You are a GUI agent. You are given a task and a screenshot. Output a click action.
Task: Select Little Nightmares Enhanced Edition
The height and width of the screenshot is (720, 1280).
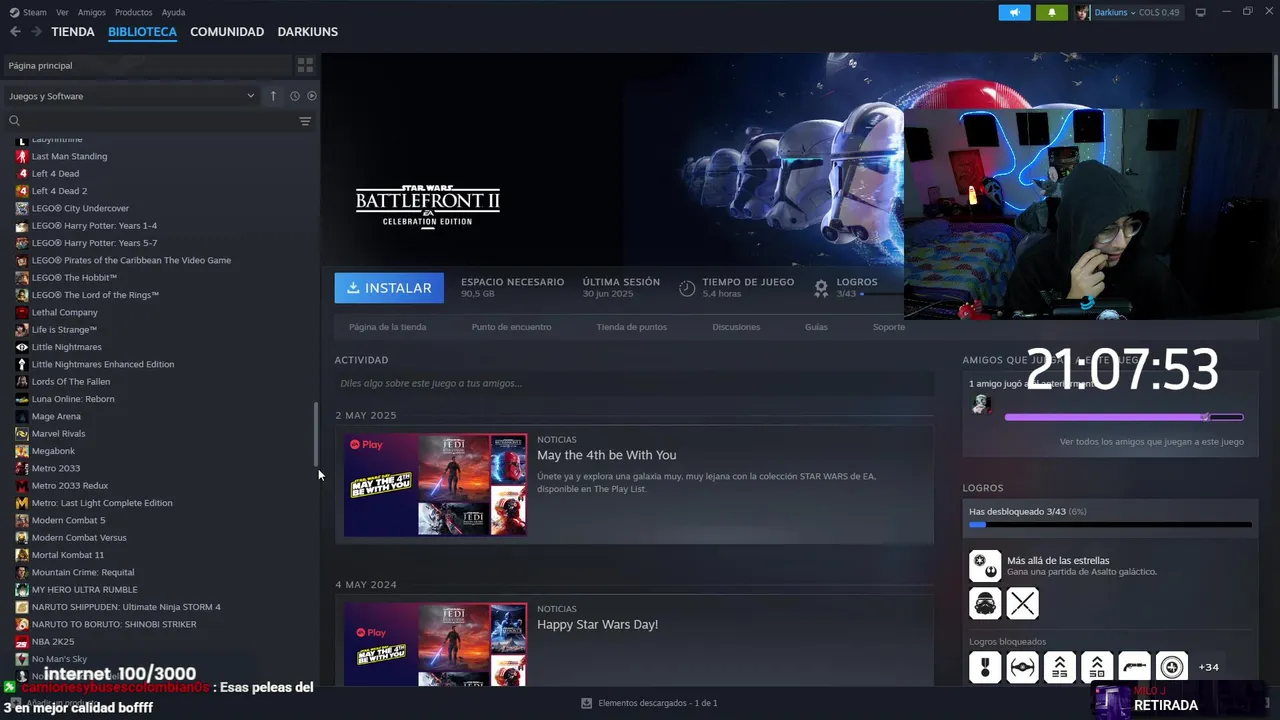pyautogui.click(x=103, y=364)
